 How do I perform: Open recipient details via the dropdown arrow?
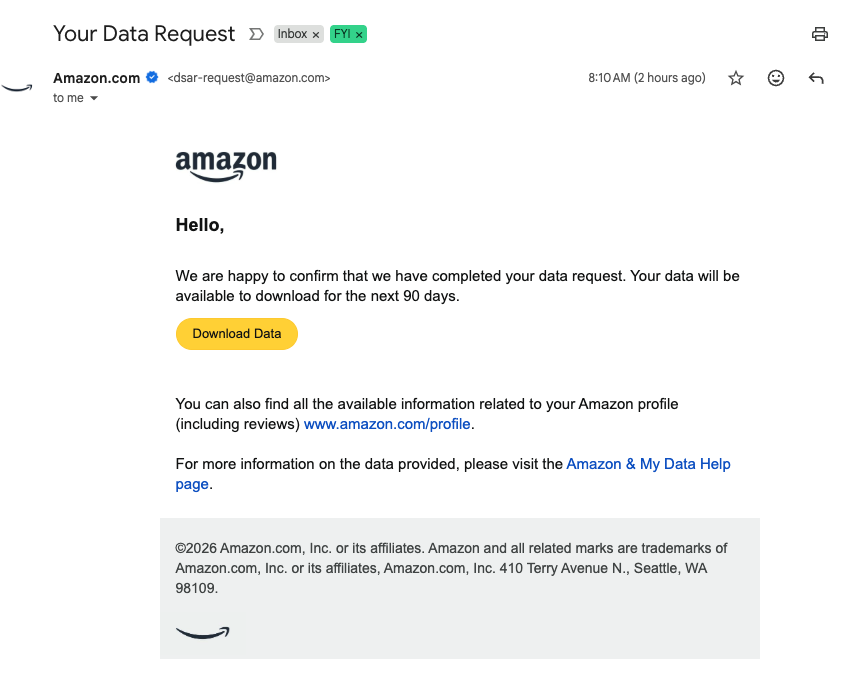point(94,98)
